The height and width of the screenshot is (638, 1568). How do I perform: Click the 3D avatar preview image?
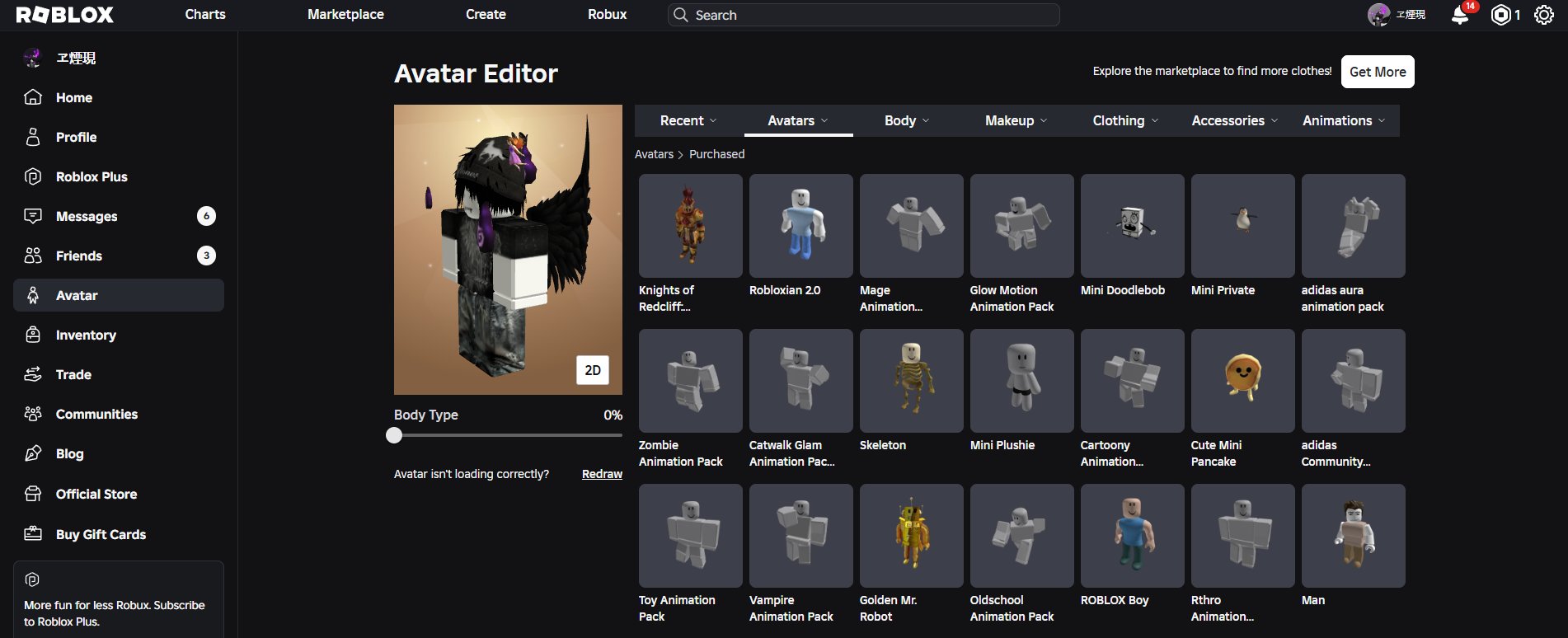tap(508, 250)
